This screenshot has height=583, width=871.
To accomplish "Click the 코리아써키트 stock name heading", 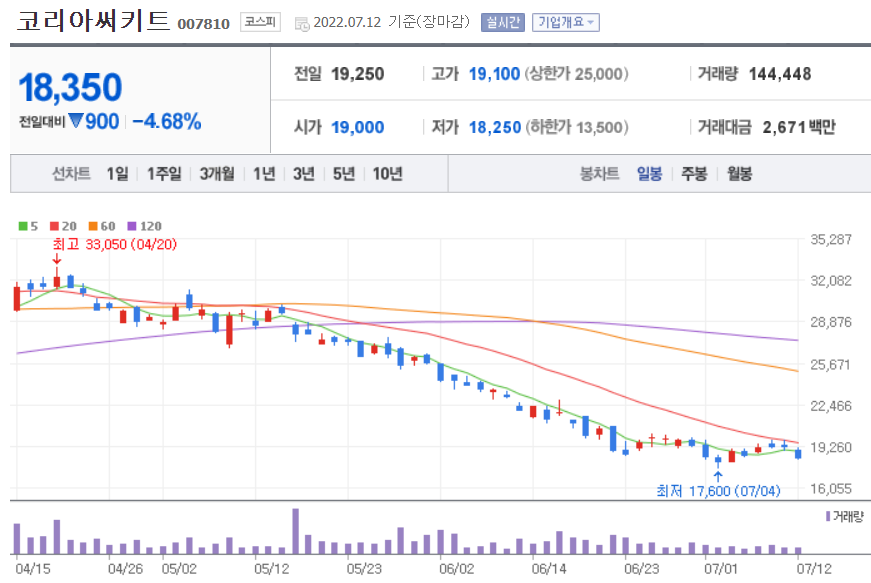I will coord(93,21).
